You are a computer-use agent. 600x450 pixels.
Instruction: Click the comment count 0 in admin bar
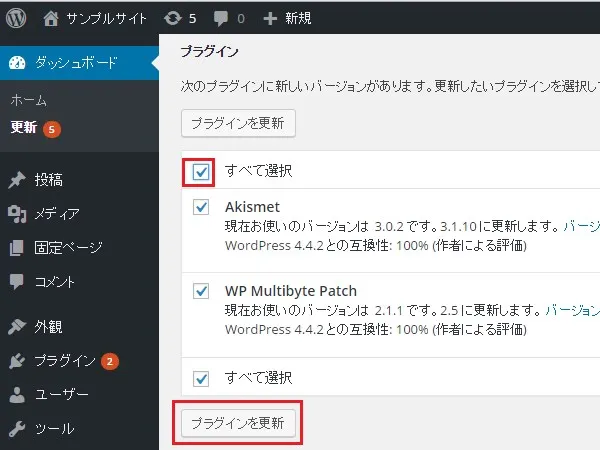(241, 19)
